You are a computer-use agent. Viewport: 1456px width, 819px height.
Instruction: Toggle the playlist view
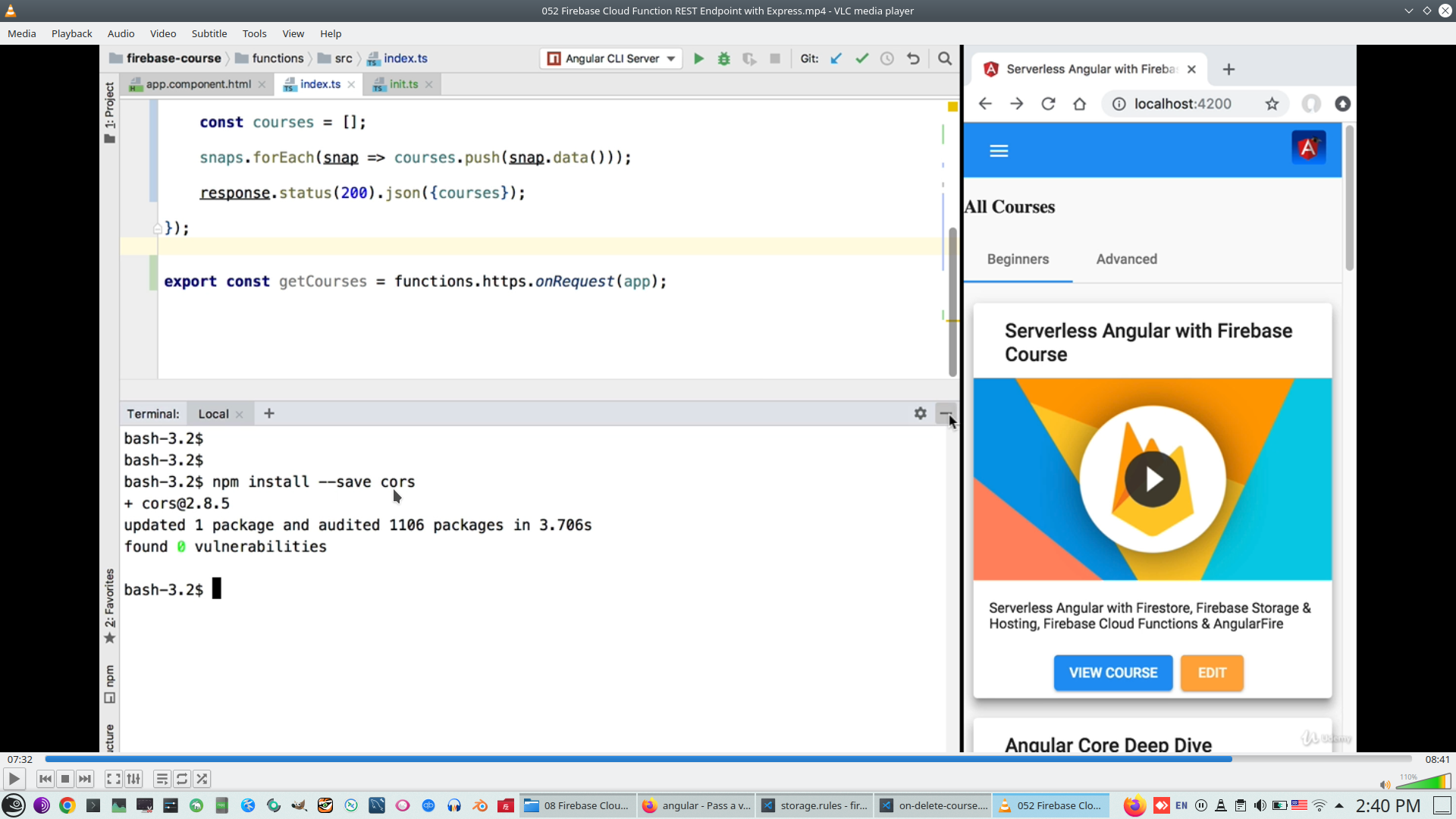click(x=162, y=779)
